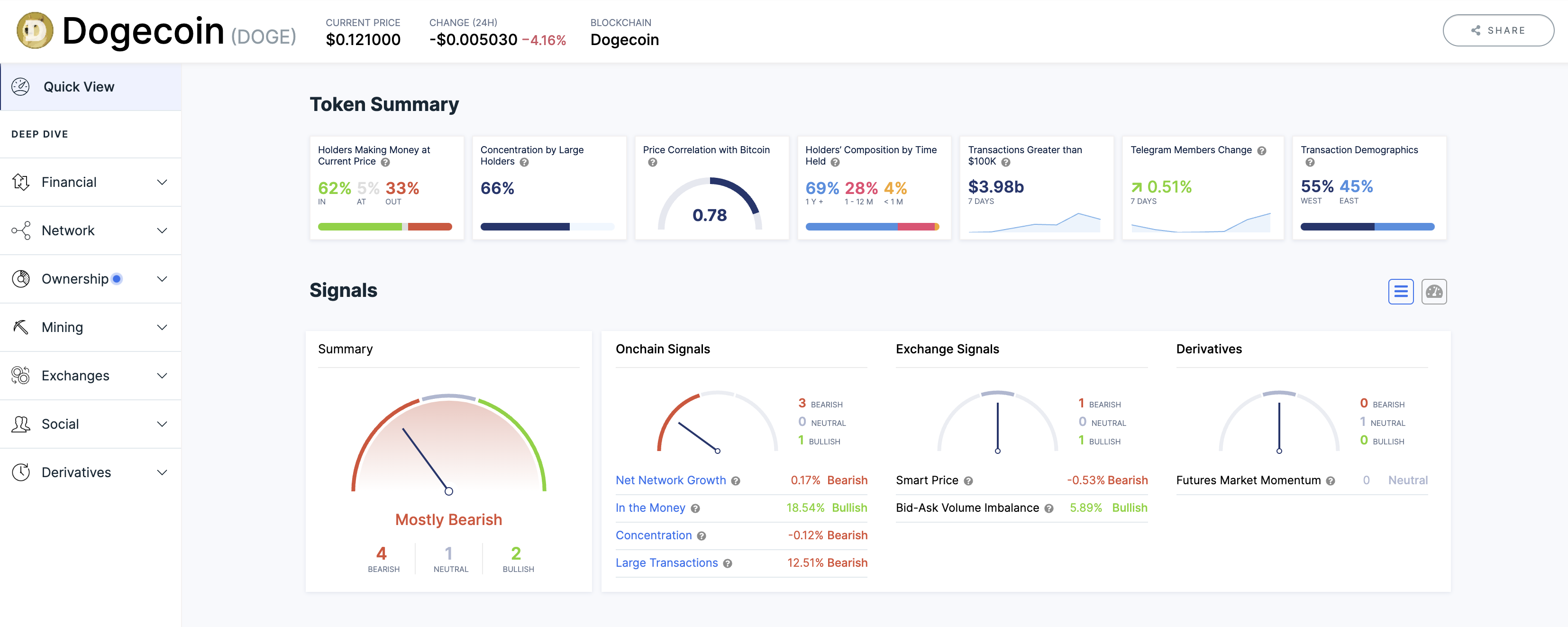Expand the Mining section chevron

(162, 327)
